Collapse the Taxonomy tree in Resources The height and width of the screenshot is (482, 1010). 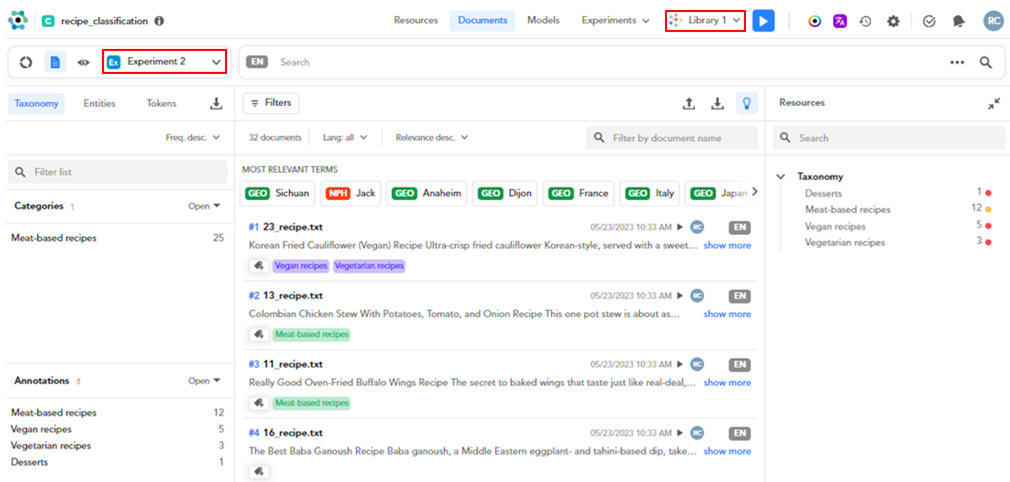pos(780,176)
